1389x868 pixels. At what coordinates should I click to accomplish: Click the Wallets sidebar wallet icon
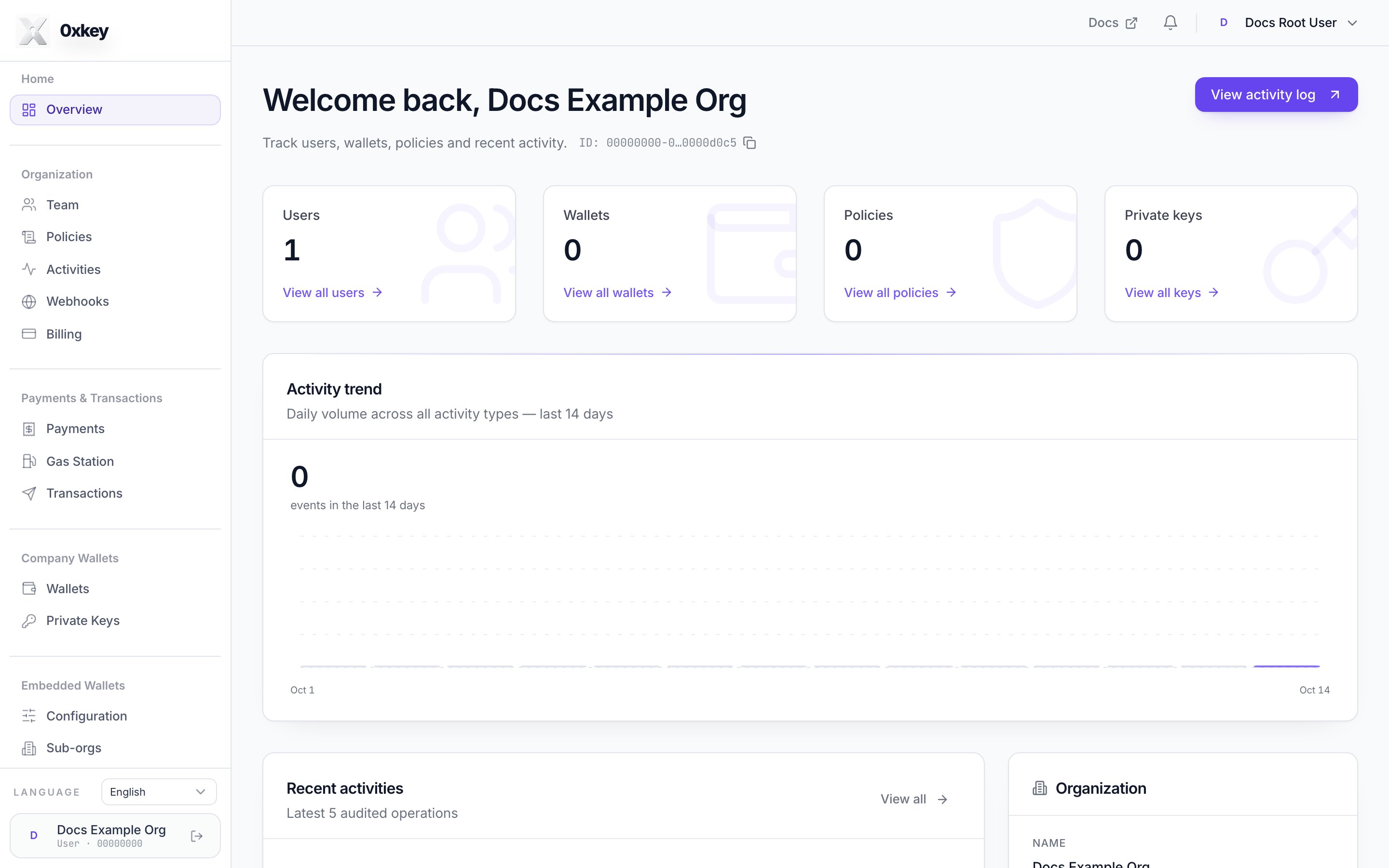[29, 588]
